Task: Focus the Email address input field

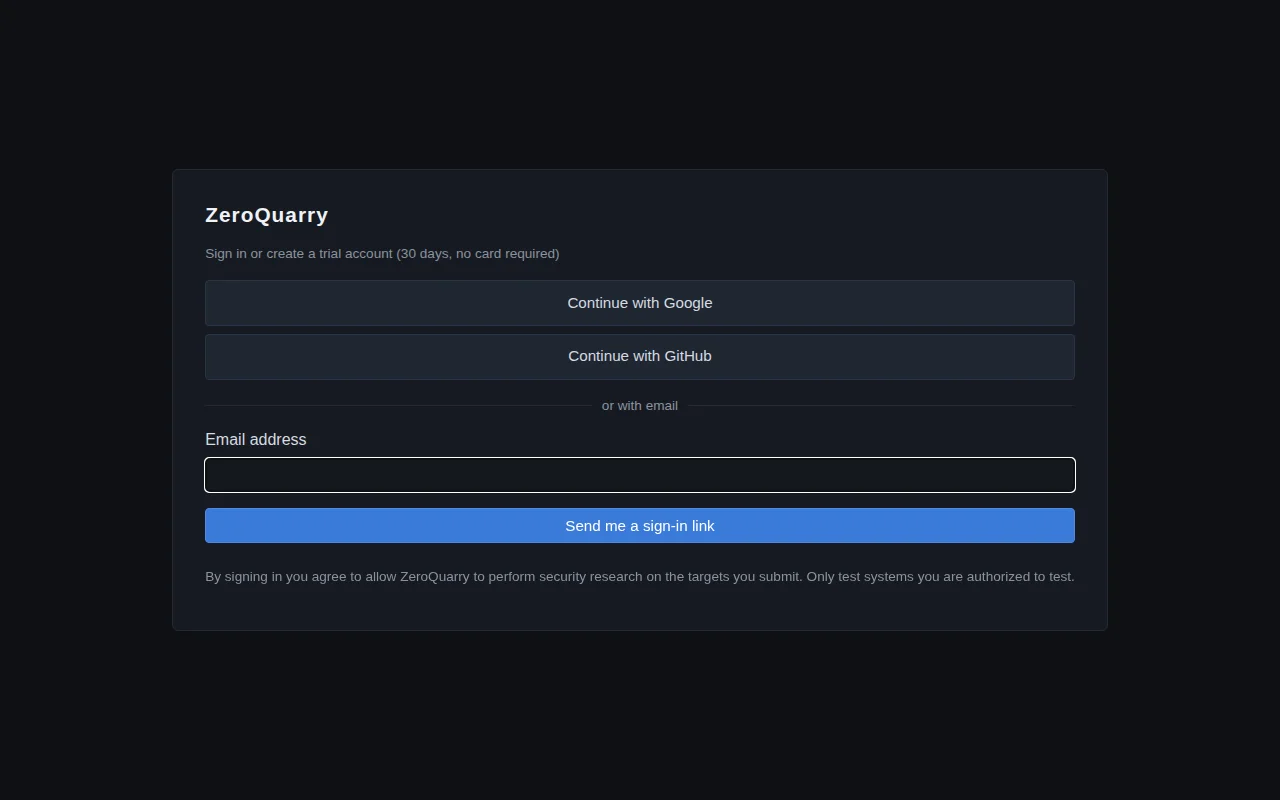Action: click(640, 475)
